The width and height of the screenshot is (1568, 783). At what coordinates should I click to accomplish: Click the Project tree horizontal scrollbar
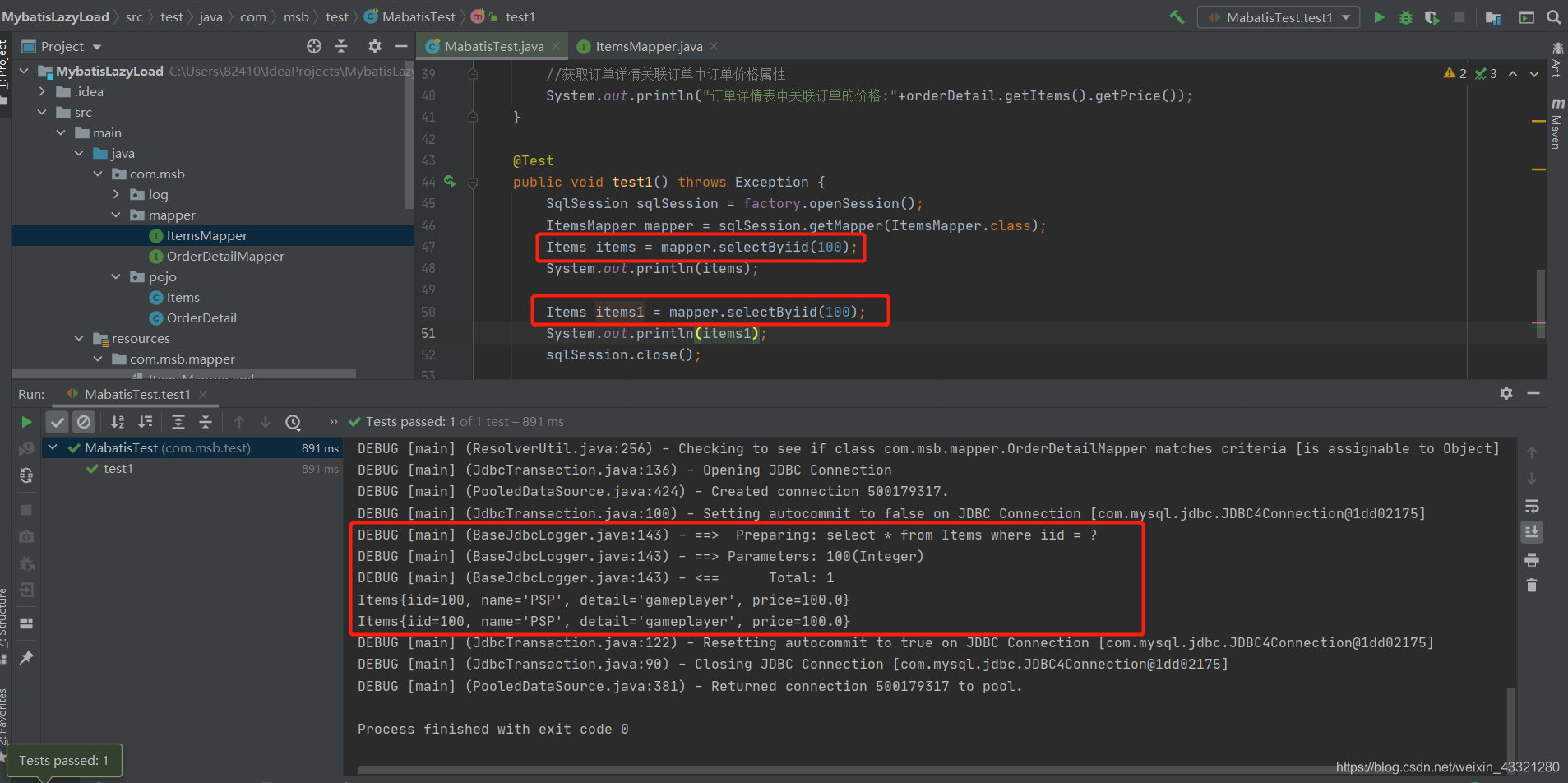coord(185,373)
